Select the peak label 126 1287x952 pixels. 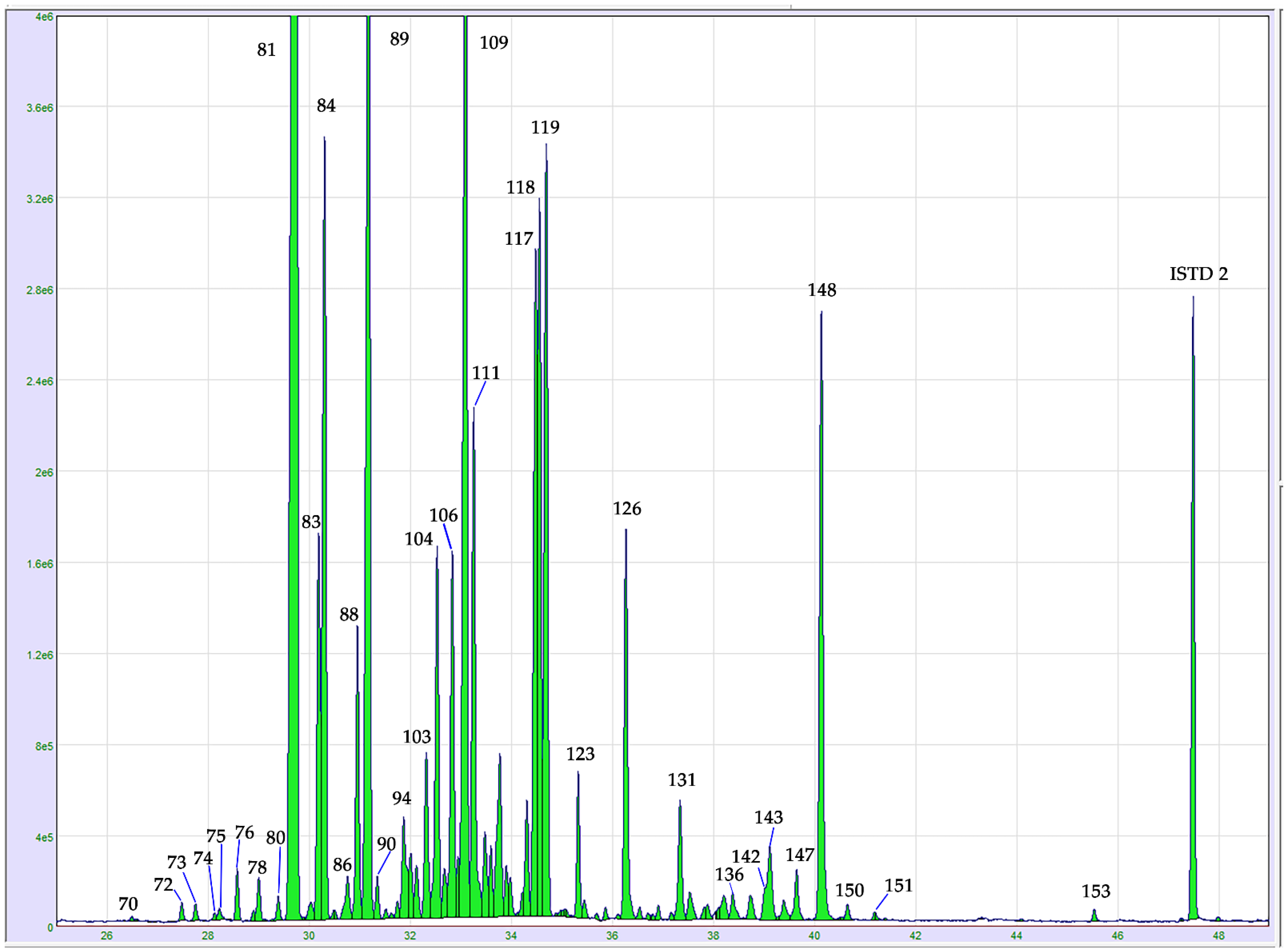pos(627,508)
